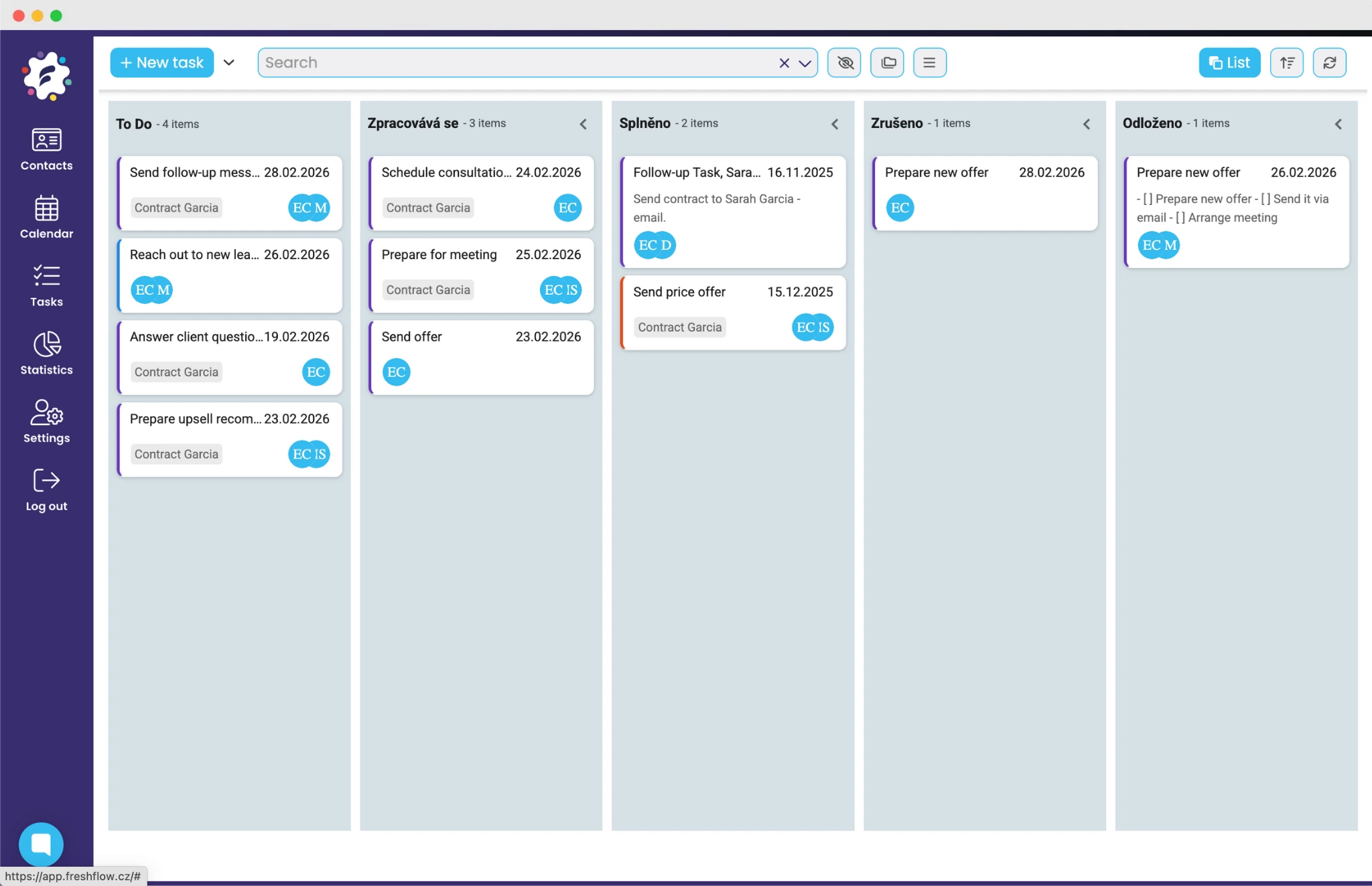Image resolution: width=1372 pixels, height=886 pixels.
Task: Collapse the Zpracovává se column
Action: [583, 124]
